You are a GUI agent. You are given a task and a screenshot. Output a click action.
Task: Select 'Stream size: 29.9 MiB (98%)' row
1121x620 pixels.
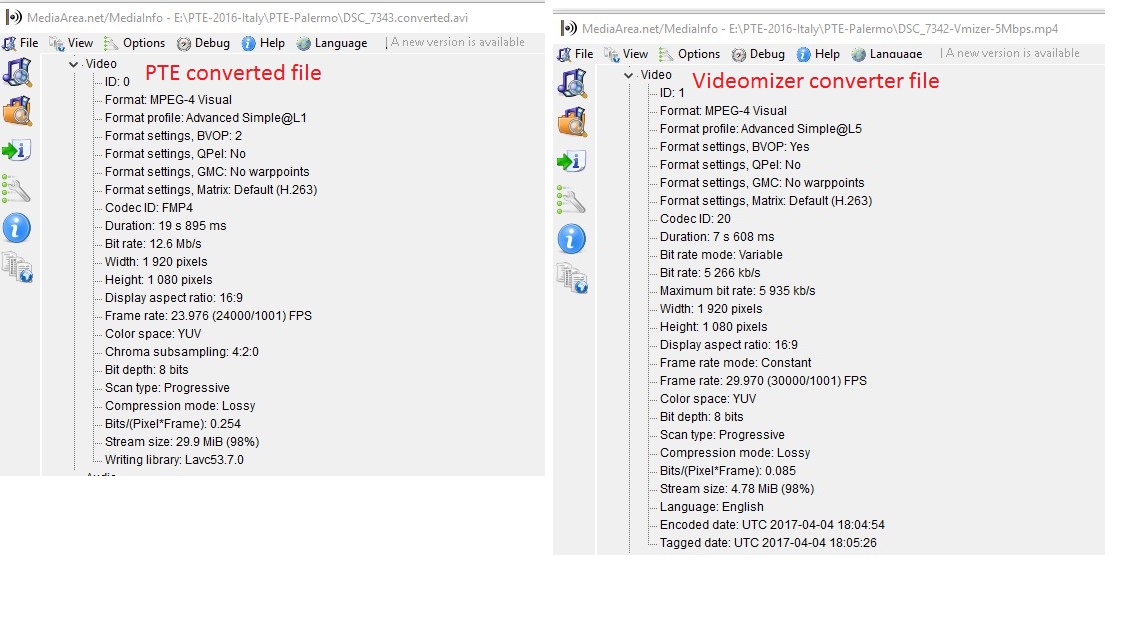(182, 442)
